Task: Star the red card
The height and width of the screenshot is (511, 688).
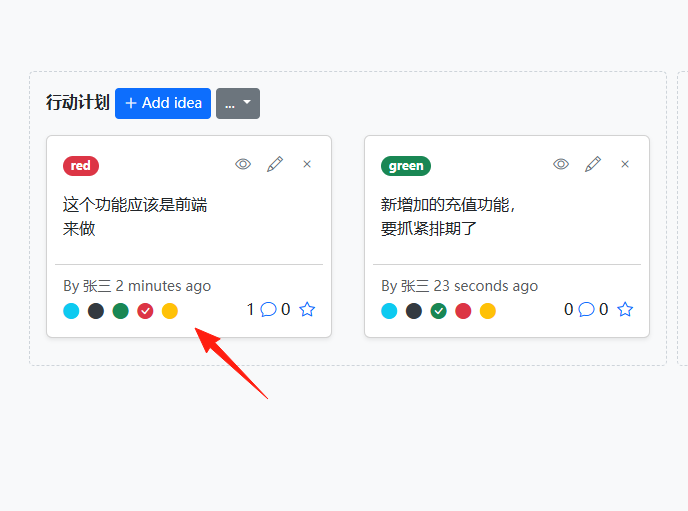Action: coord(307,309)
